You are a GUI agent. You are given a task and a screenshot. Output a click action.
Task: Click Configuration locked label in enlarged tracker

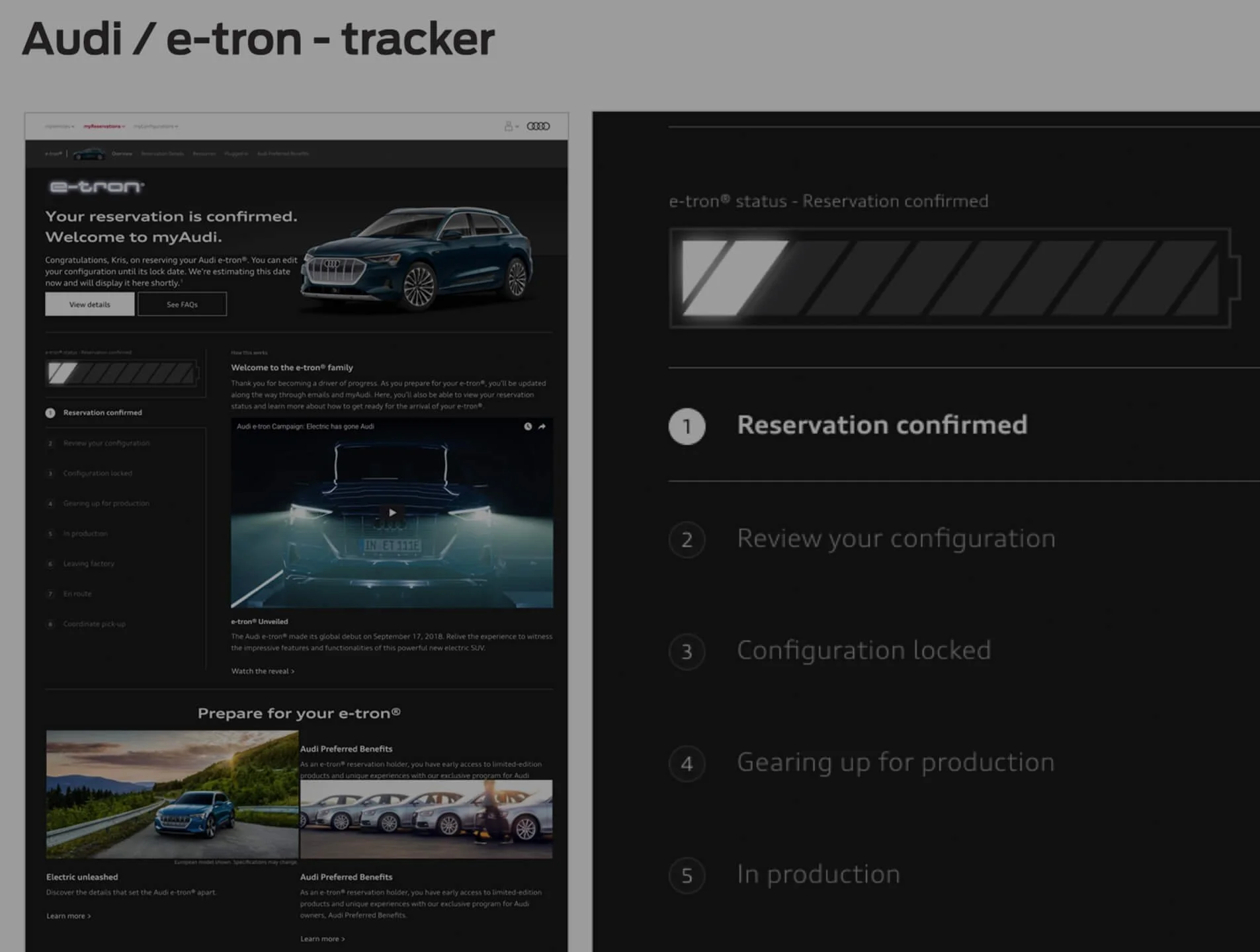pyautogui.click(x=864, y=651)
